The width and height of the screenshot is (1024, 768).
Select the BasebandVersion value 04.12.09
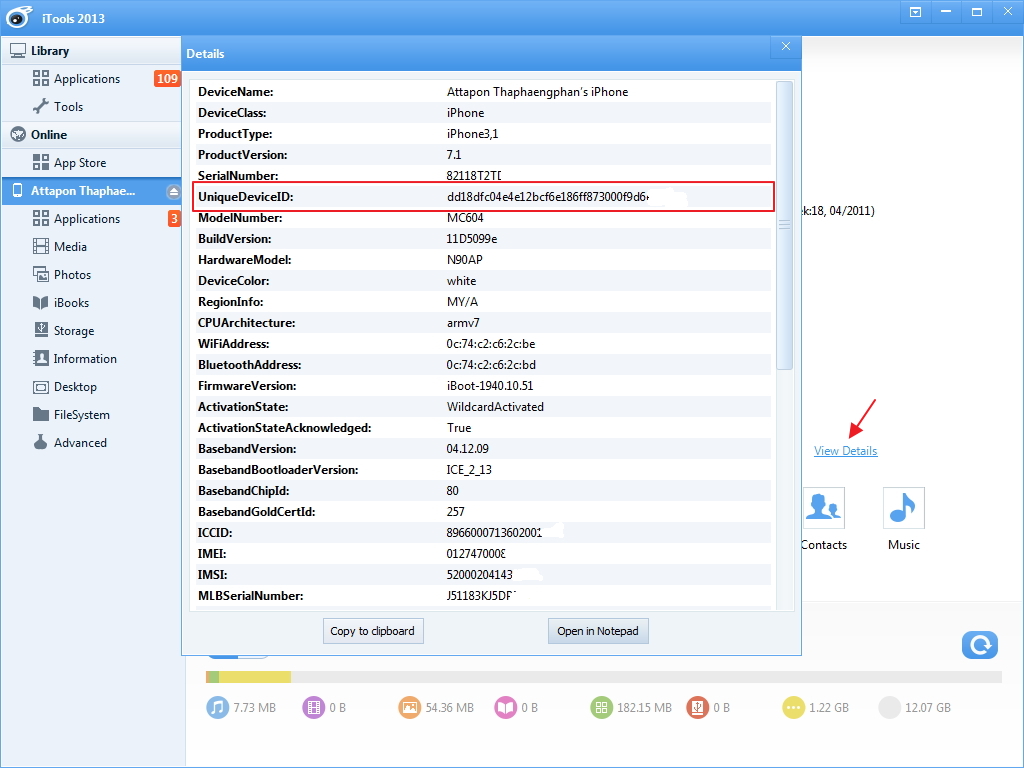coord(468,449)
